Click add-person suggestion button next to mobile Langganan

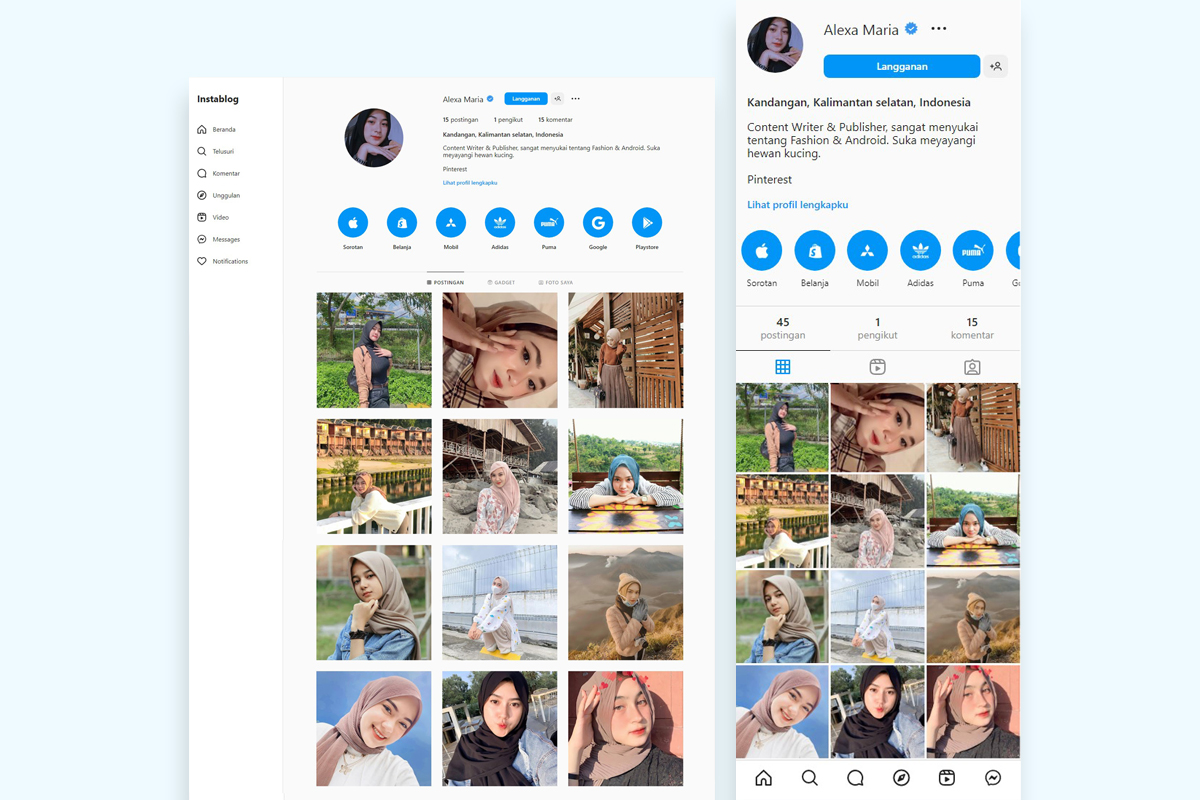[x=995, y=66]
